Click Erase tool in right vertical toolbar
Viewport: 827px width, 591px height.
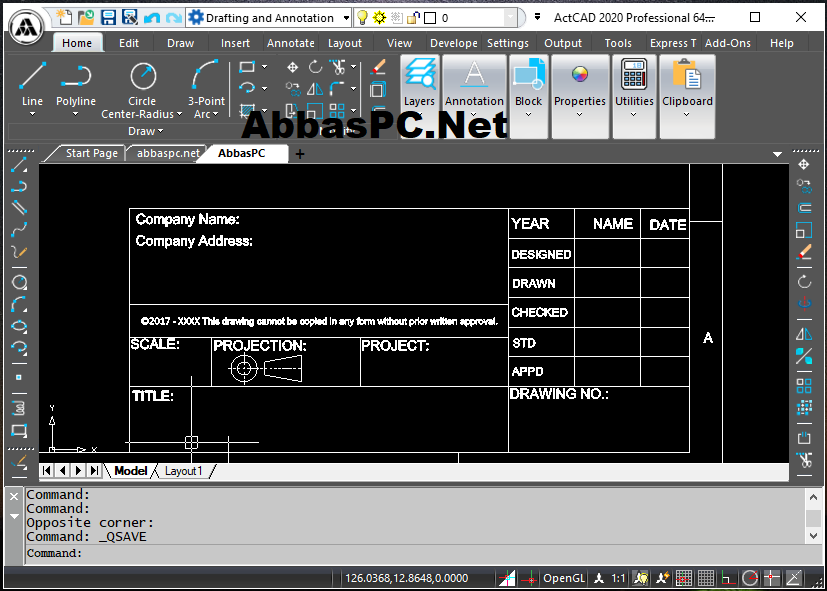pyautogui.click(x=804, y=252)
